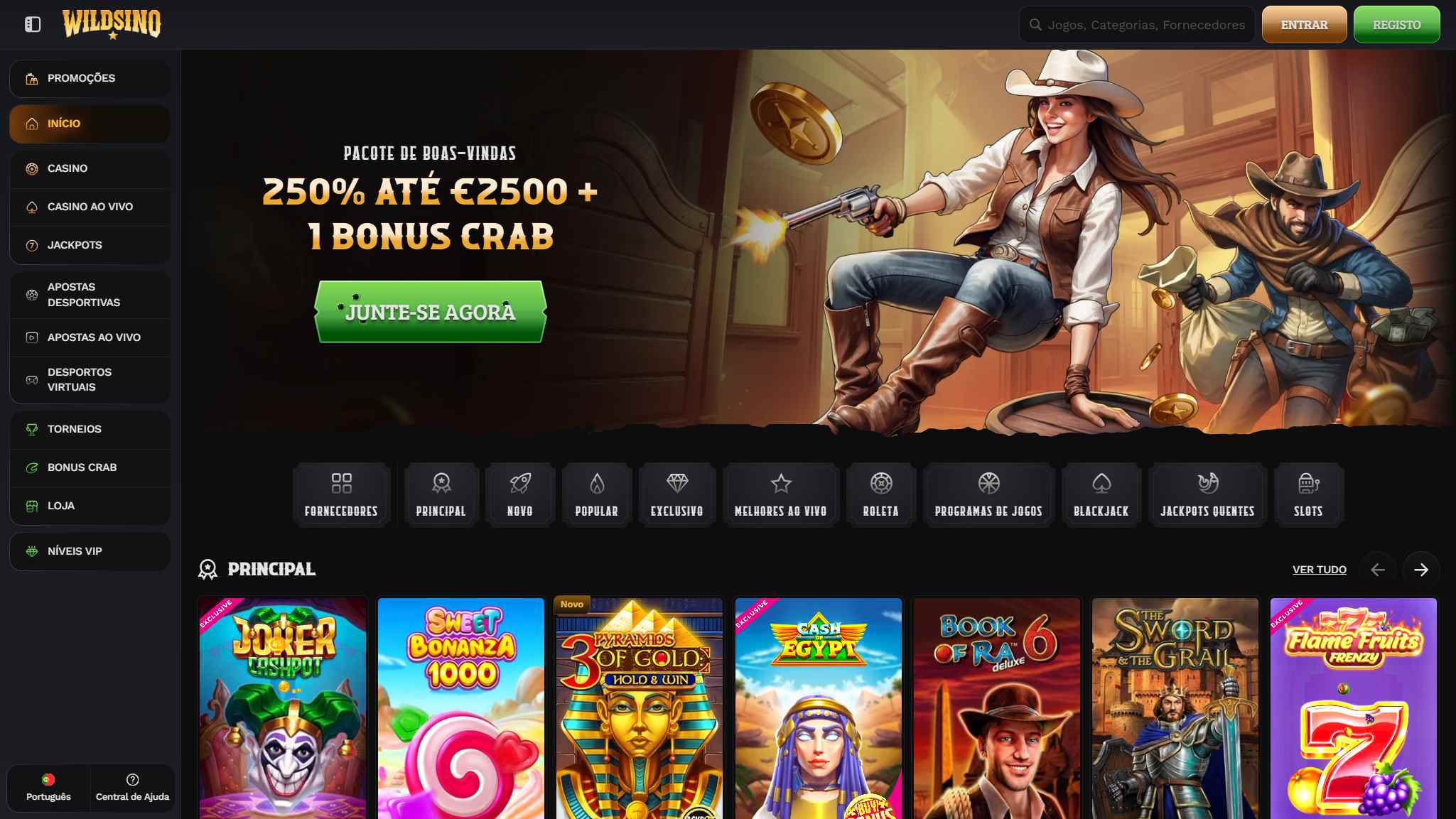Go to Promoções in the sidebar
Image resolution: width=1456 pixels, height=819 pixels.
pyautogui.click(x=90, y=78)
